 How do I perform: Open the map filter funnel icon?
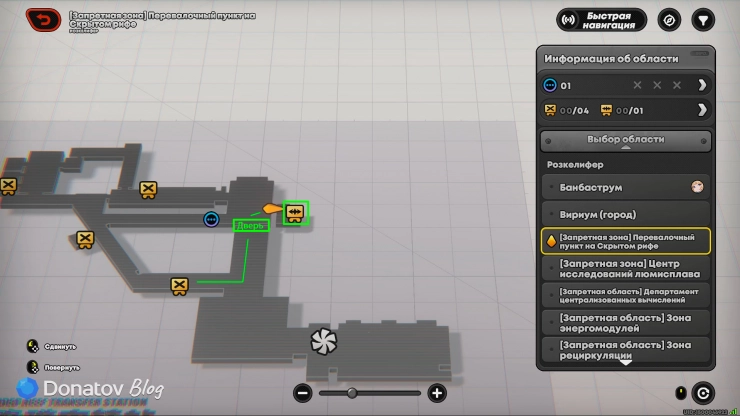pos(703,20)
